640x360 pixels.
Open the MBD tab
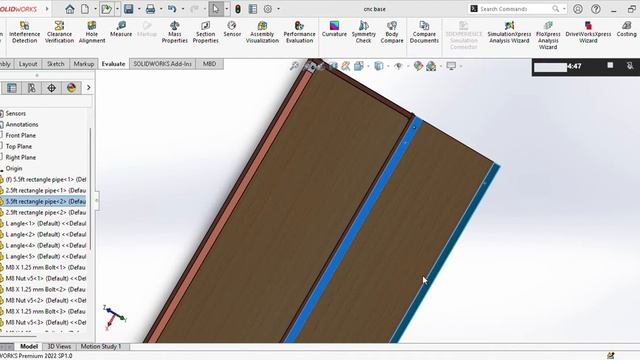[209, 64]
